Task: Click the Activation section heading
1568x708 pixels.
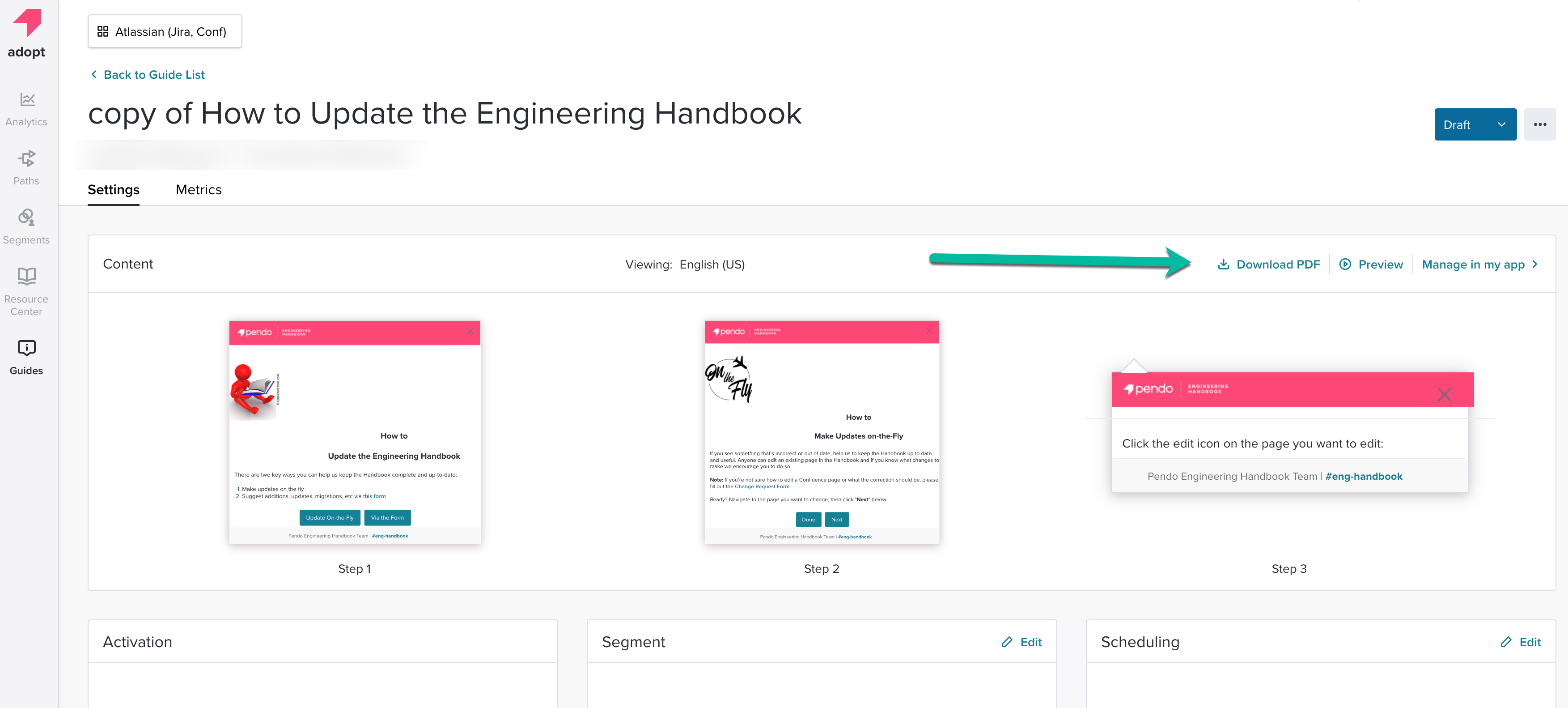Action: [138, 642]
